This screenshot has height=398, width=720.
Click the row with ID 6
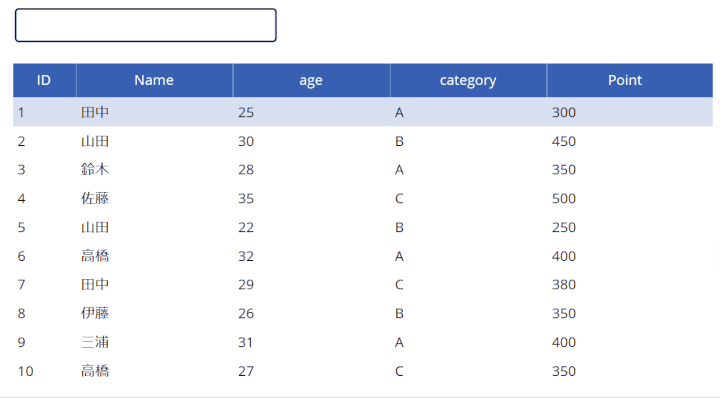[x=363, y=256]
